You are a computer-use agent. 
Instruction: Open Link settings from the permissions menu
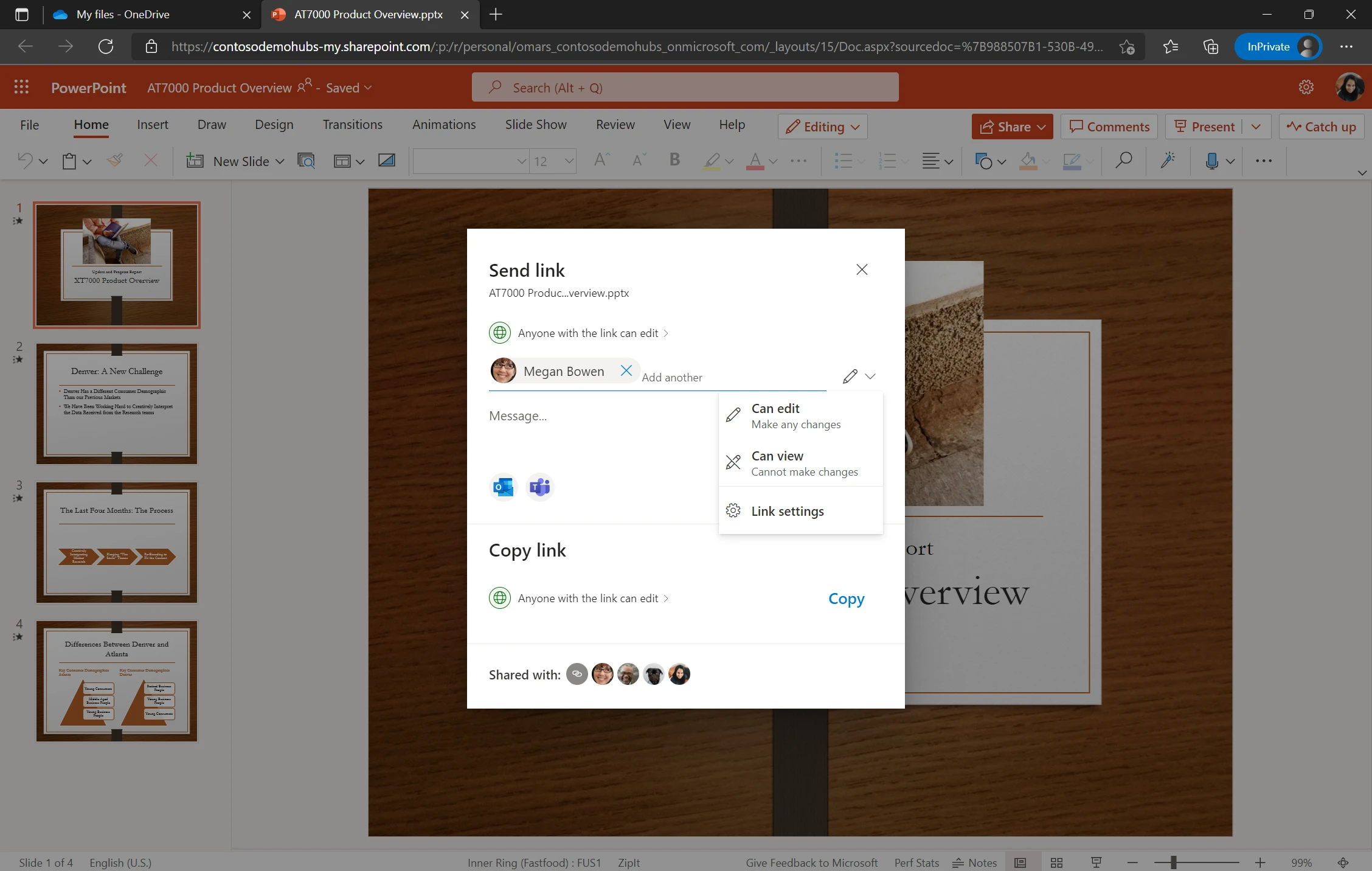pyautogui.click(x=788, y=511)
